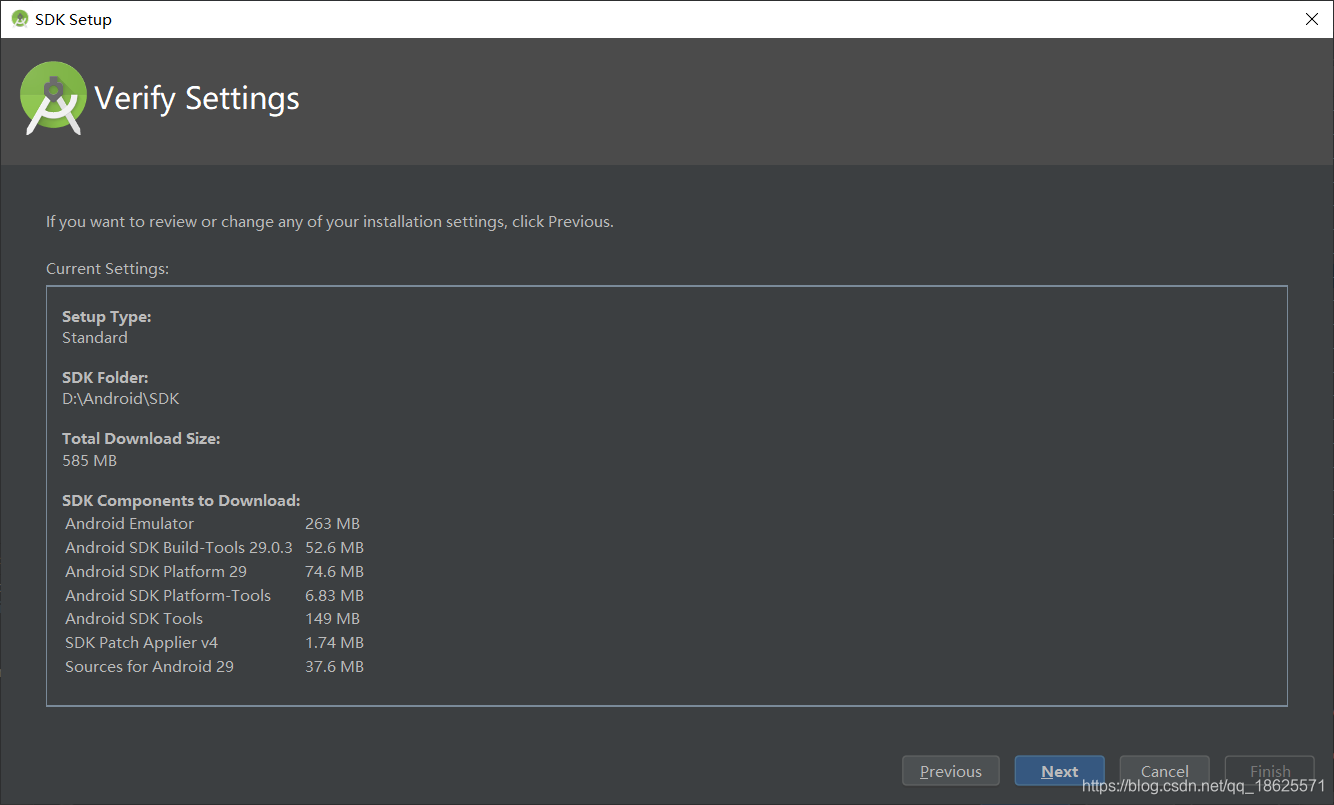Click the 585 MB total download value
1334x805 pixels.
coord(89,461)
